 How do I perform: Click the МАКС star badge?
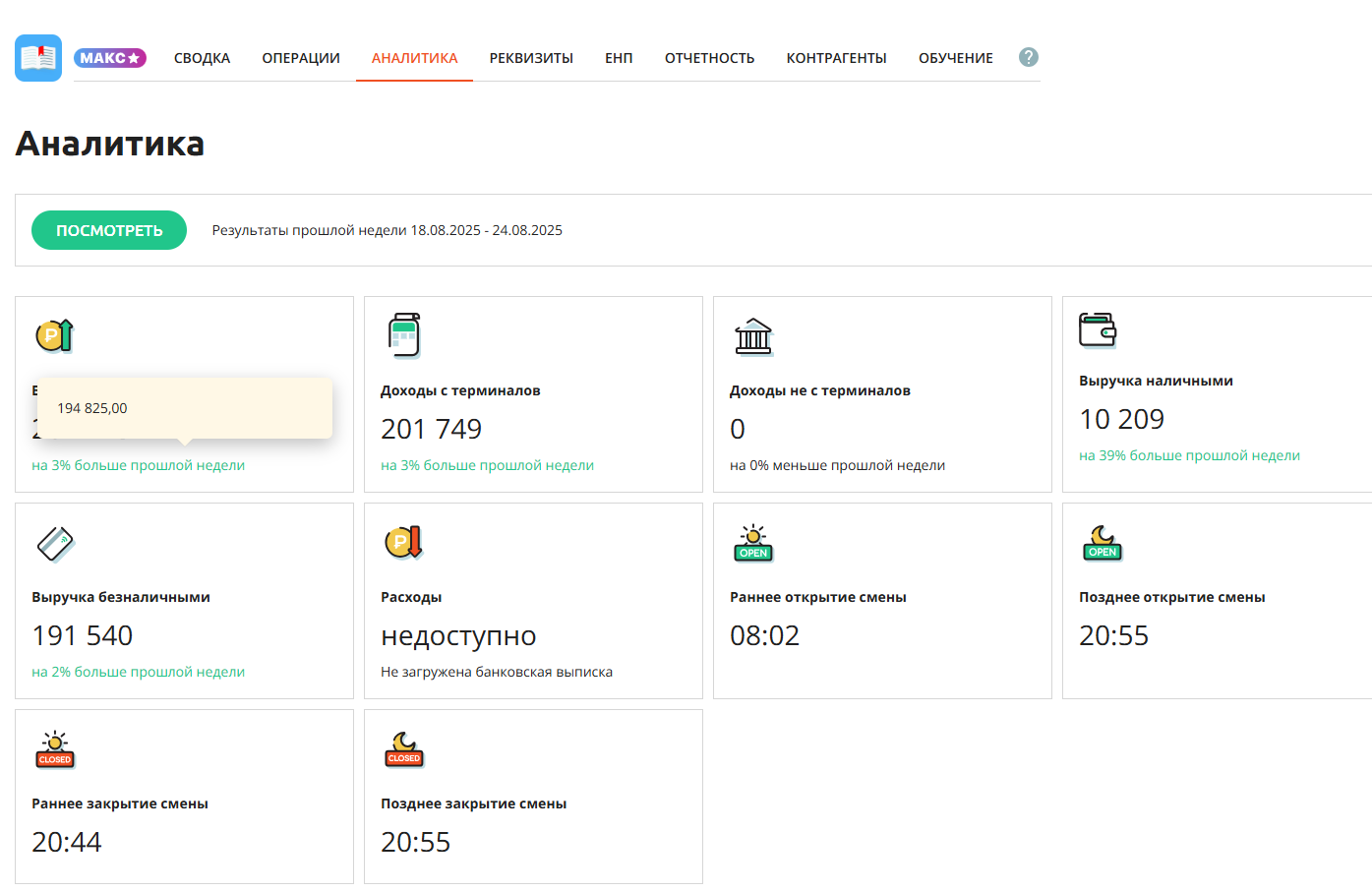pyautogui.click(x=110, y=58)
